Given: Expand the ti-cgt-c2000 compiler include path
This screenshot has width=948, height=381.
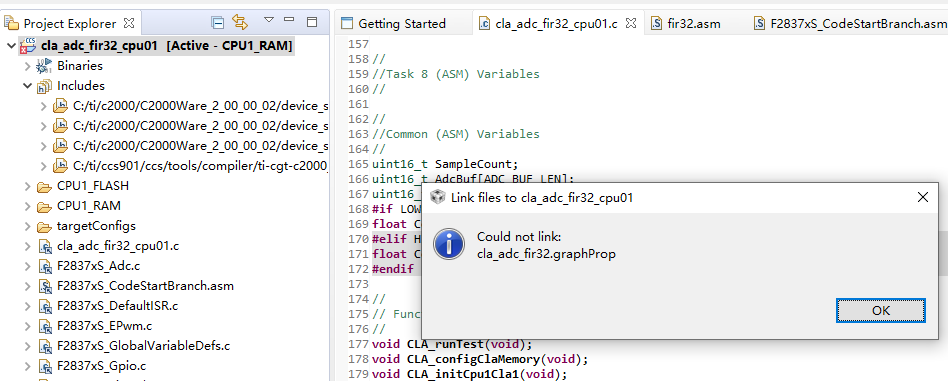Looking at the screenshot, I should (x=43, y=166).
